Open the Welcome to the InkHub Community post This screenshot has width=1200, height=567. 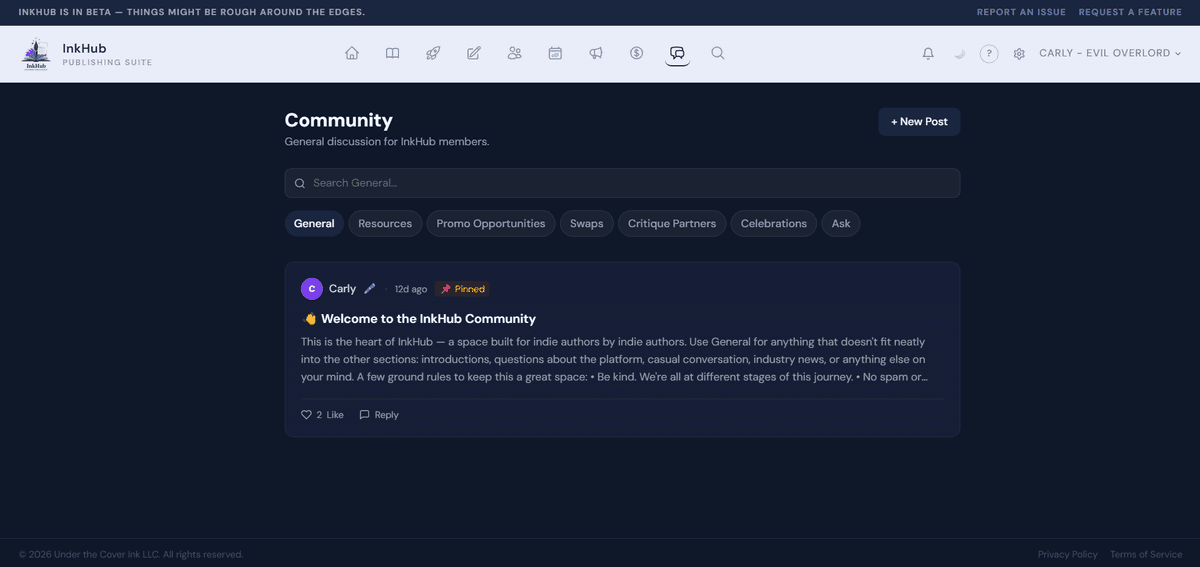428,319
